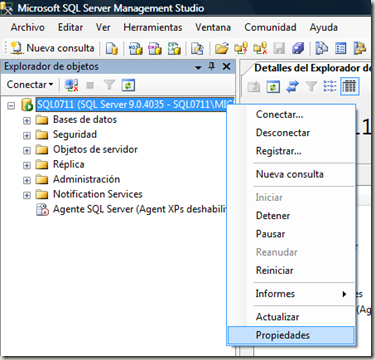Choose Propiedades from the context menu
375x360 pixels.
291,335
